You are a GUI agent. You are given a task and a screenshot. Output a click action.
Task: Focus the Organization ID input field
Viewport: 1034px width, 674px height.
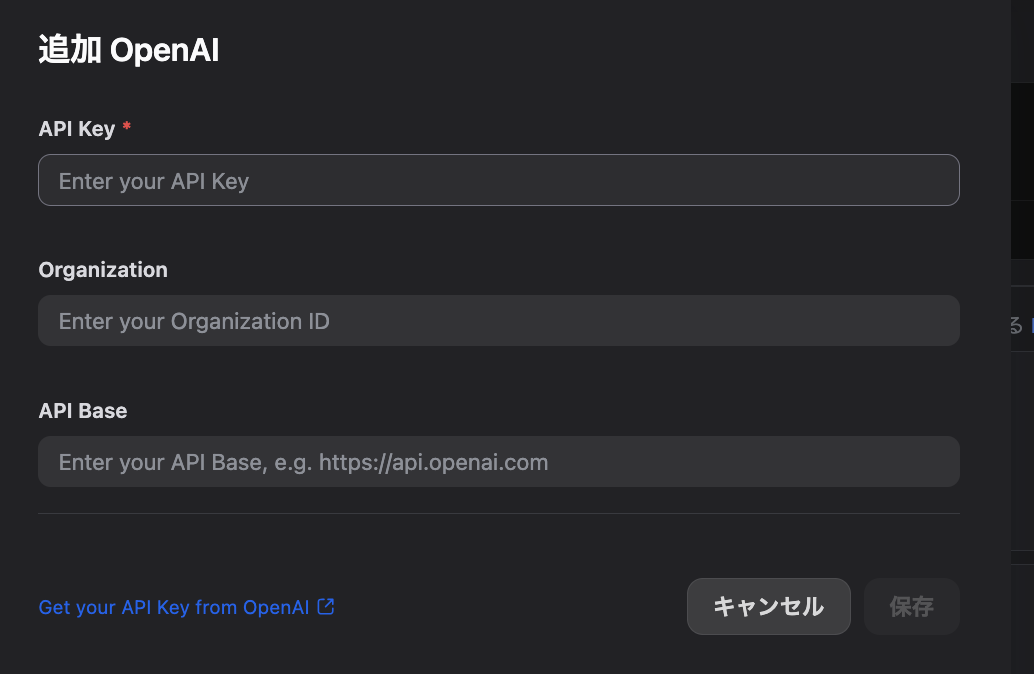pyautogui.click(x=499, y=321)
